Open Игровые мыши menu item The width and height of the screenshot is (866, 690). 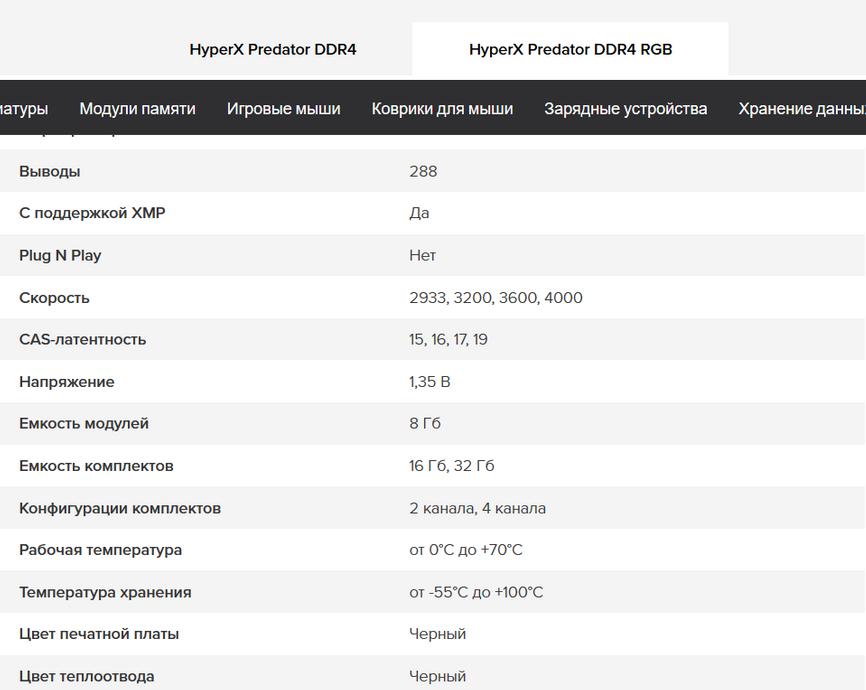pyautogui.click(x=283, y=108)
